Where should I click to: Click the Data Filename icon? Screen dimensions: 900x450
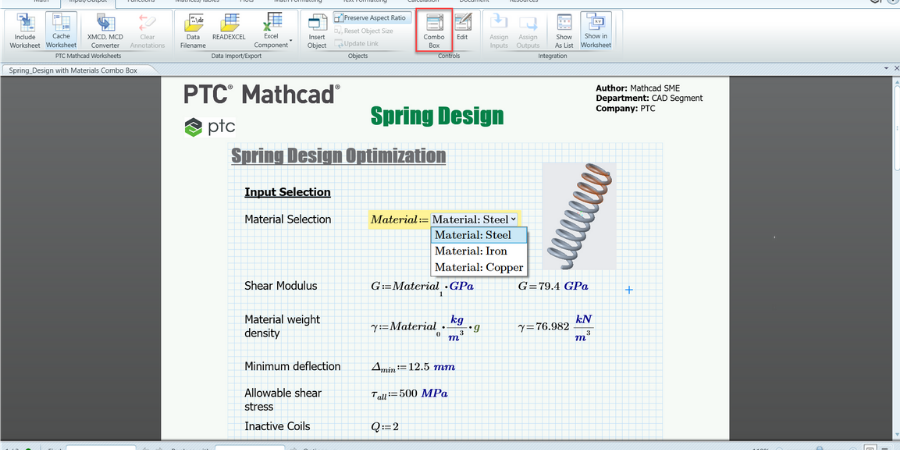click(193, 30)
